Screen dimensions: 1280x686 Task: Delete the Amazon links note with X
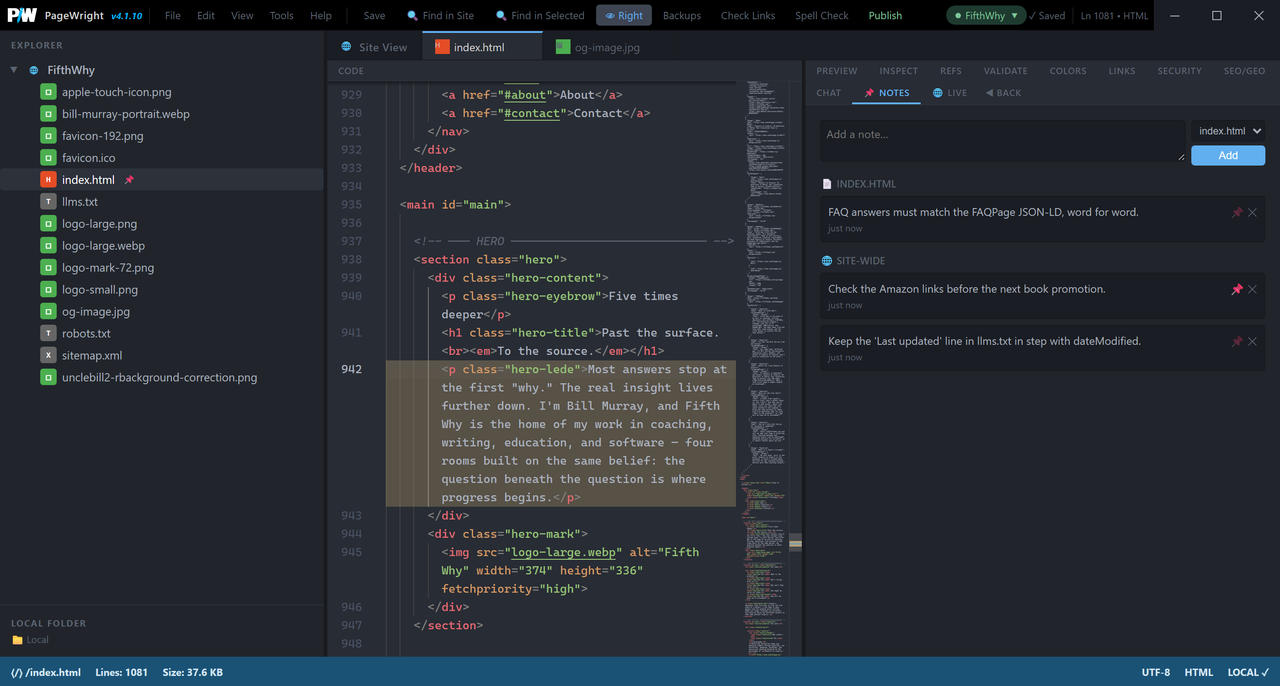click(x=1252, y=289)
